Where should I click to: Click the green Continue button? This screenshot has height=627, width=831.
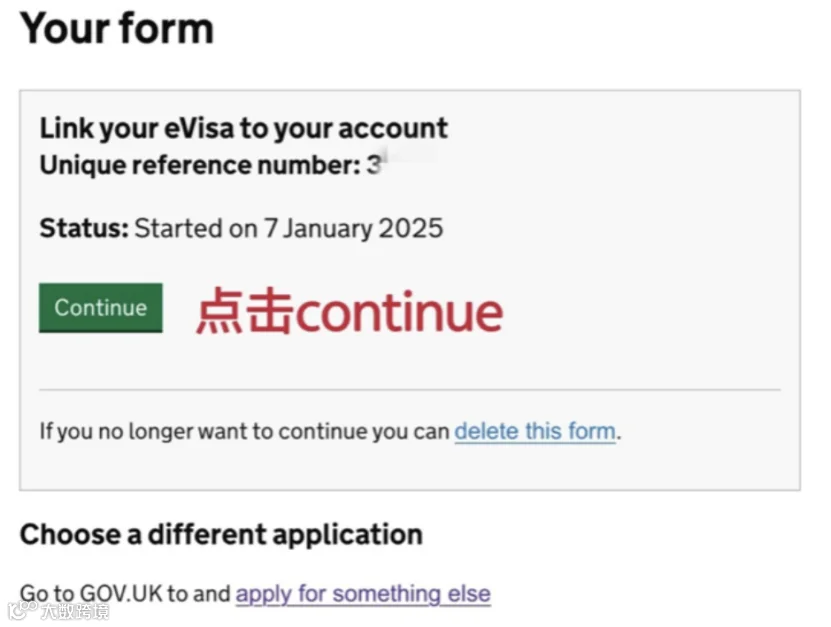pos(101,308)
